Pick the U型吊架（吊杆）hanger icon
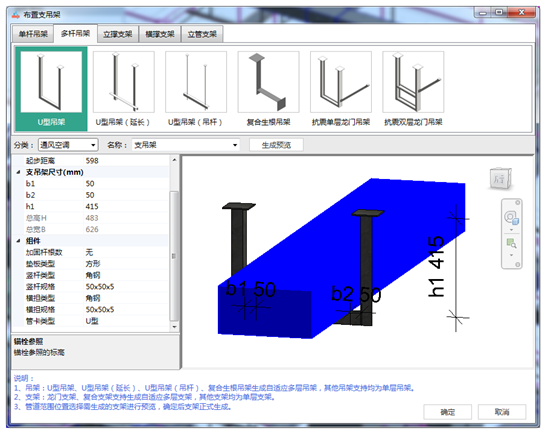The height and width of the screenshot is (440, 554). pos(196,82)
